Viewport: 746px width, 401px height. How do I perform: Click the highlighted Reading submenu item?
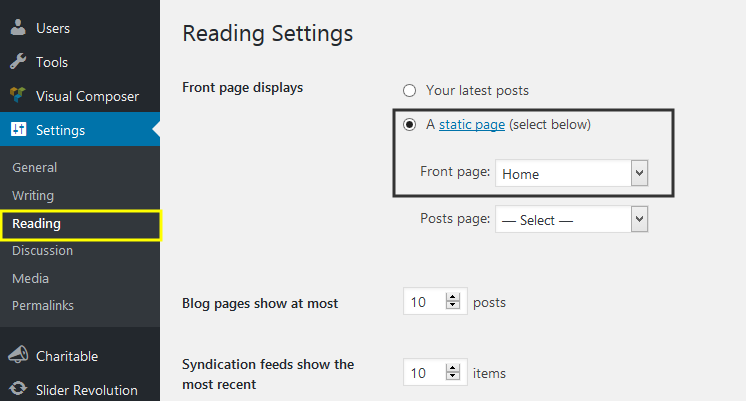36,224
